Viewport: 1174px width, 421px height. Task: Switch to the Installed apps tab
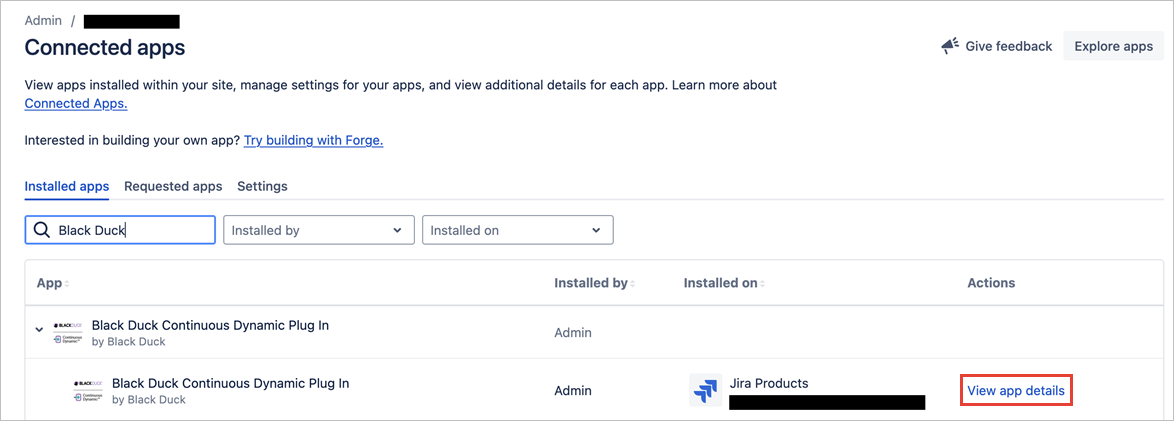(67, 186)
